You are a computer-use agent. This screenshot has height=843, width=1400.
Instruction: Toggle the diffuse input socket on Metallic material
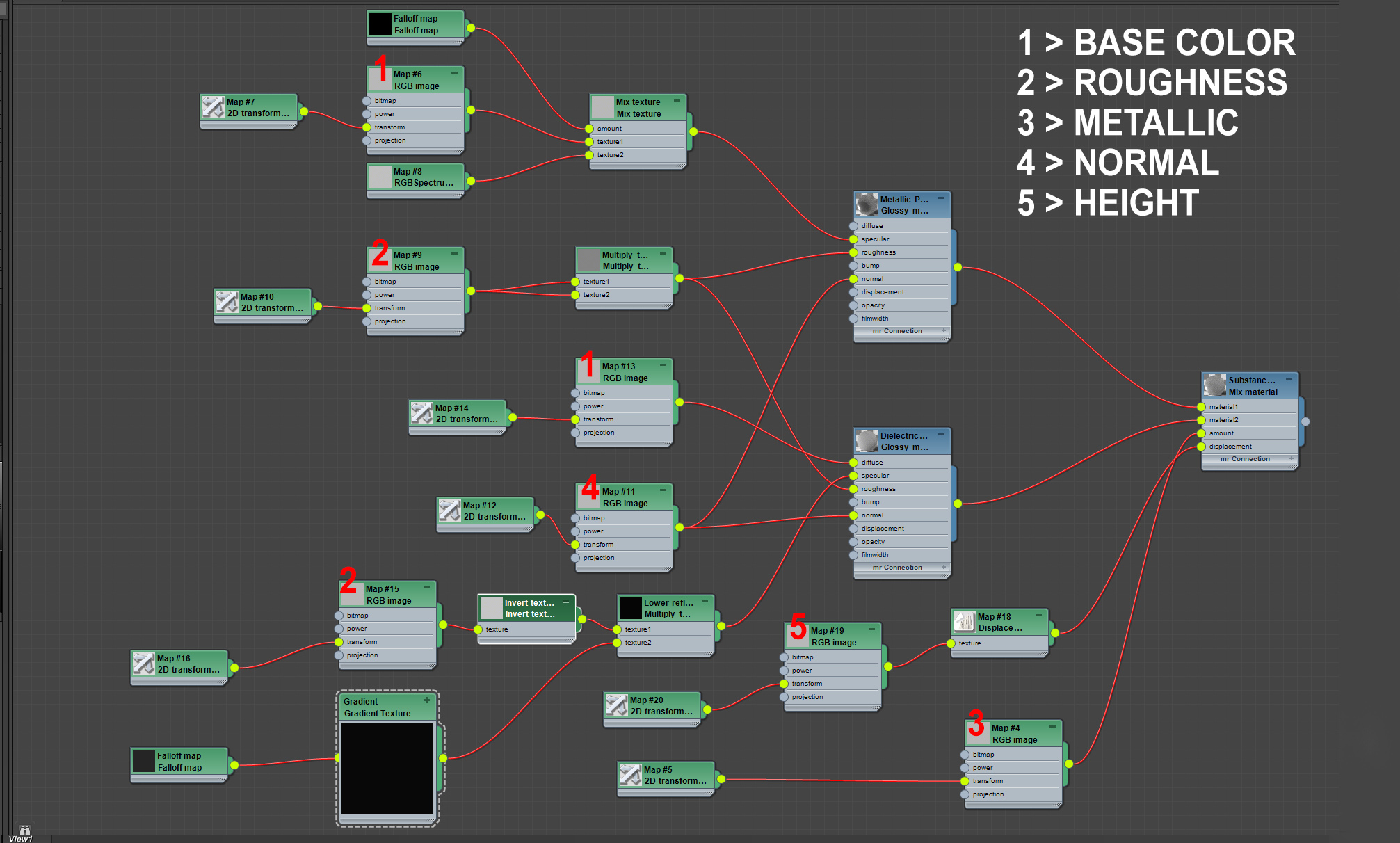coord(853,226)
